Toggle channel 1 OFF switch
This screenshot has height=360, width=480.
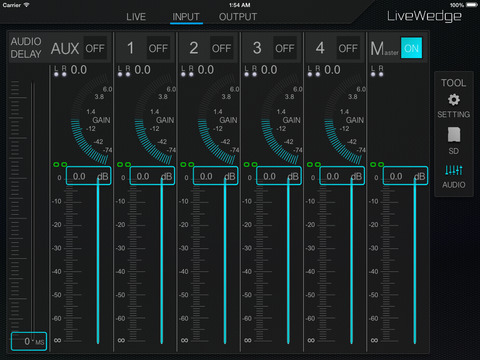158,48
